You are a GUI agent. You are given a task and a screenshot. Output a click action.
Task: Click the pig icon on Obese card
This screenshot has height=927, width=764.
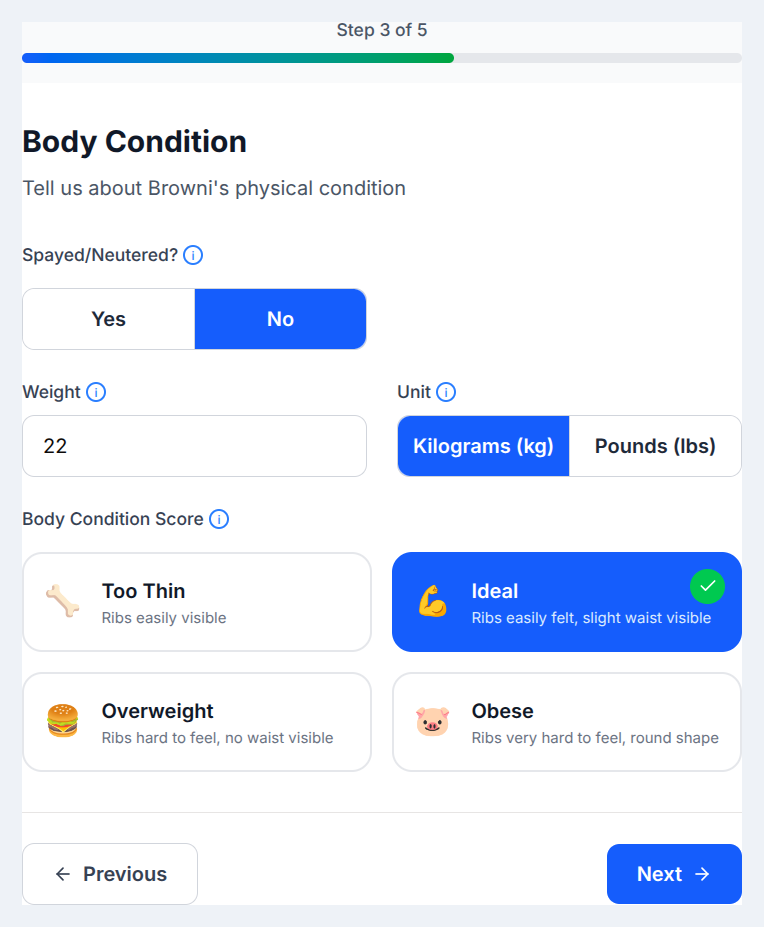(x=431, y=721)
